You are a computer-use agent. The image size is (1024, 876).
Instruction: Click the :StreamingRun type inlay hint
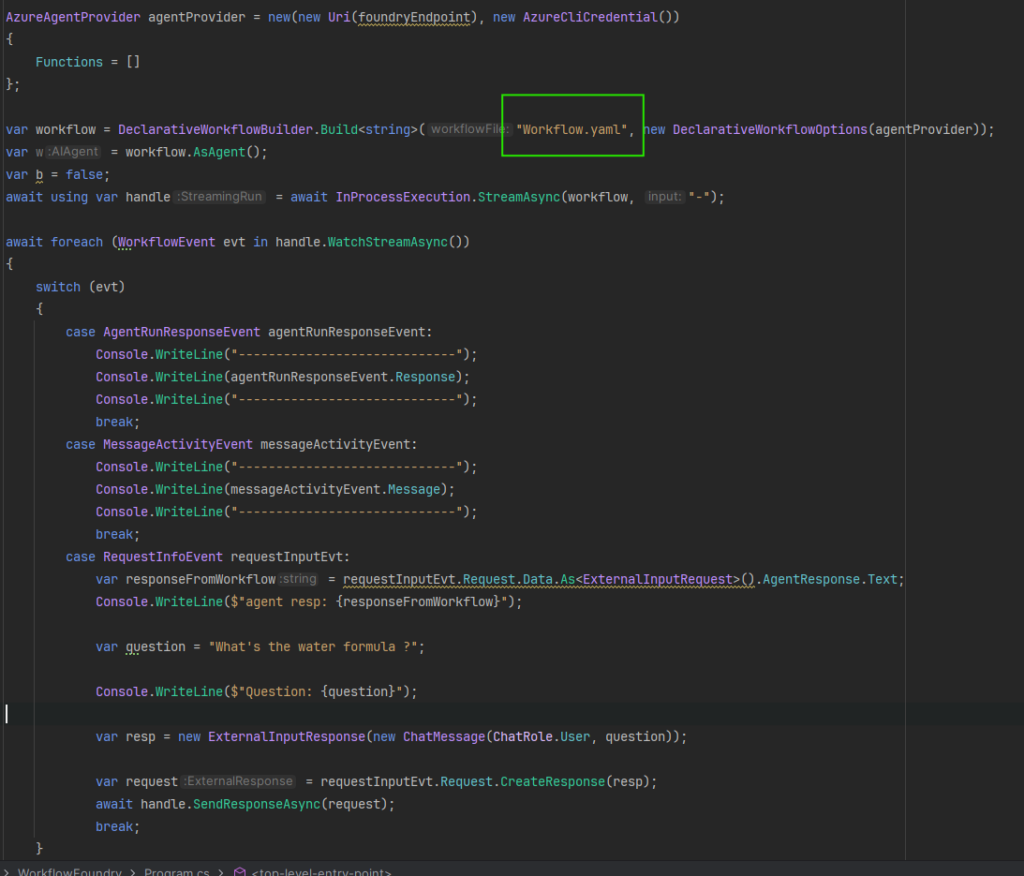pyautogui.click(x=220, y=197)
